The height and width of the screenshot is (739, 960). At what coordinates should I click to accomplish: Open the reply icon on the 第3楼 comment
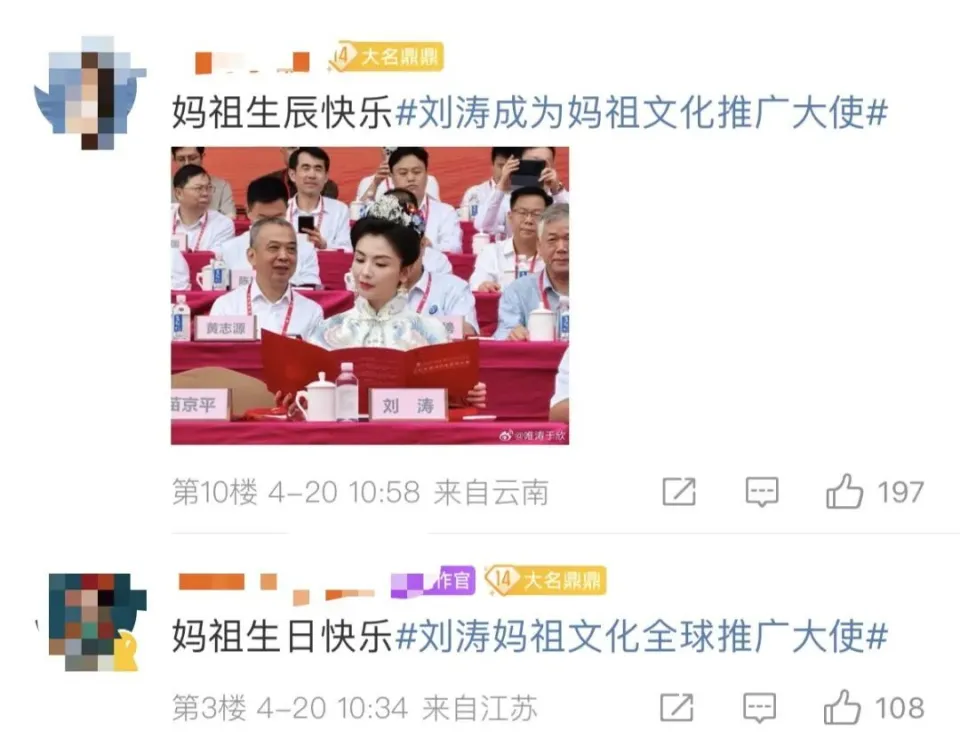point(759,708)
